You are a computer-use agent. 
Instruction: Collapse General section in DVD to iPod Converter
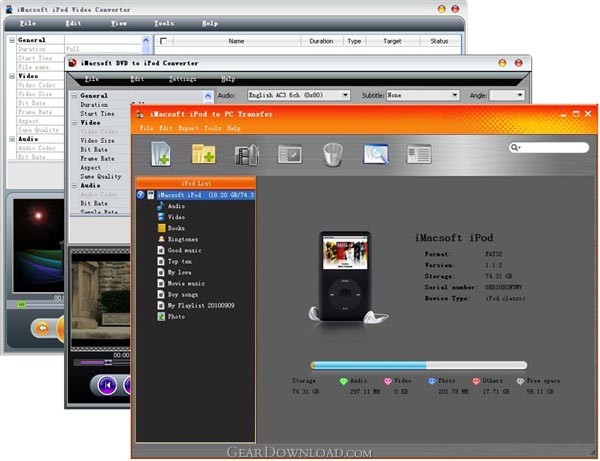tap(75, 96)
